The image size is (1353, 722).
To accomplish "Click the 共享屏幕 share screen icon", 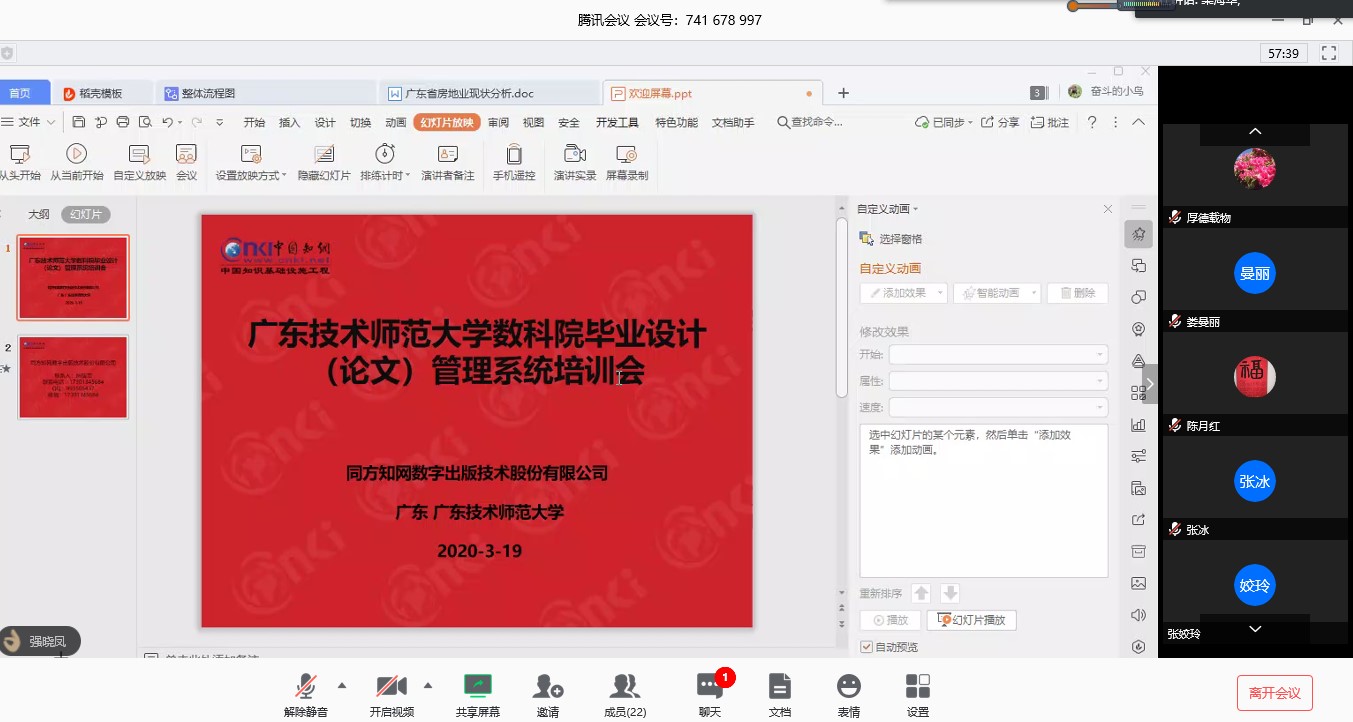I will 477,687.
